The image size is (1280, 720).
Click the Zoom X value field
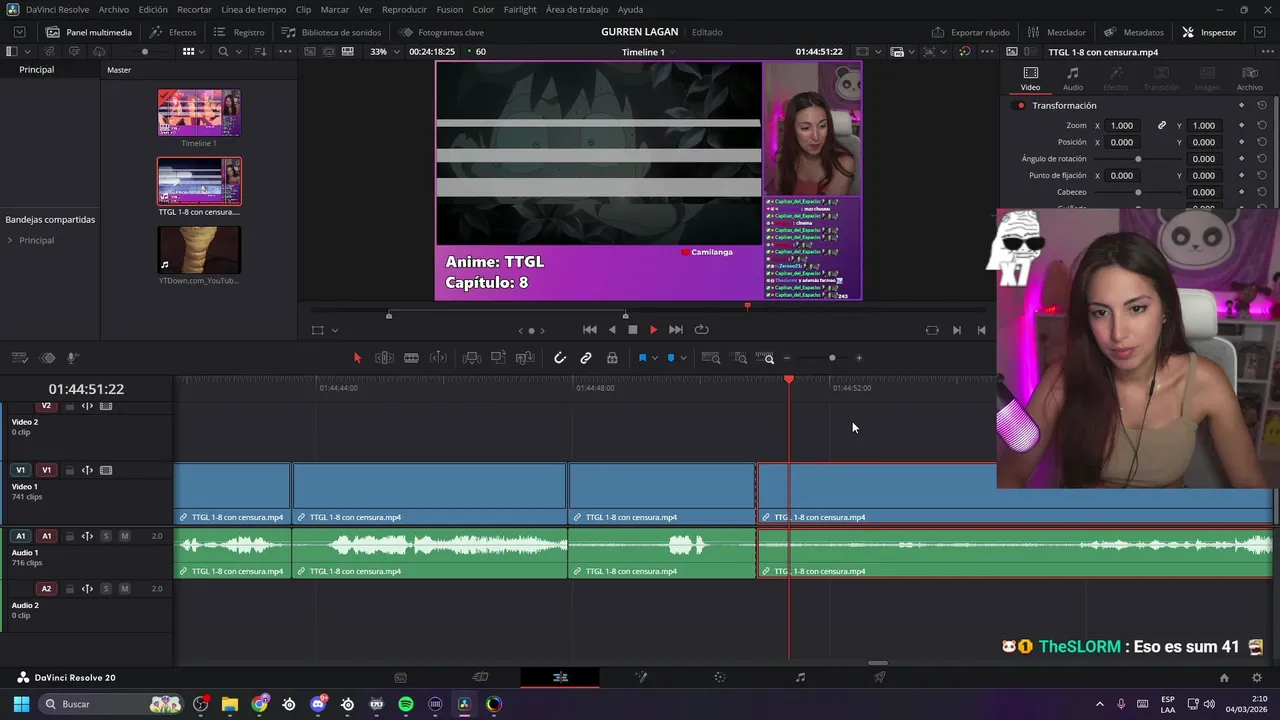click(1122, 125)
